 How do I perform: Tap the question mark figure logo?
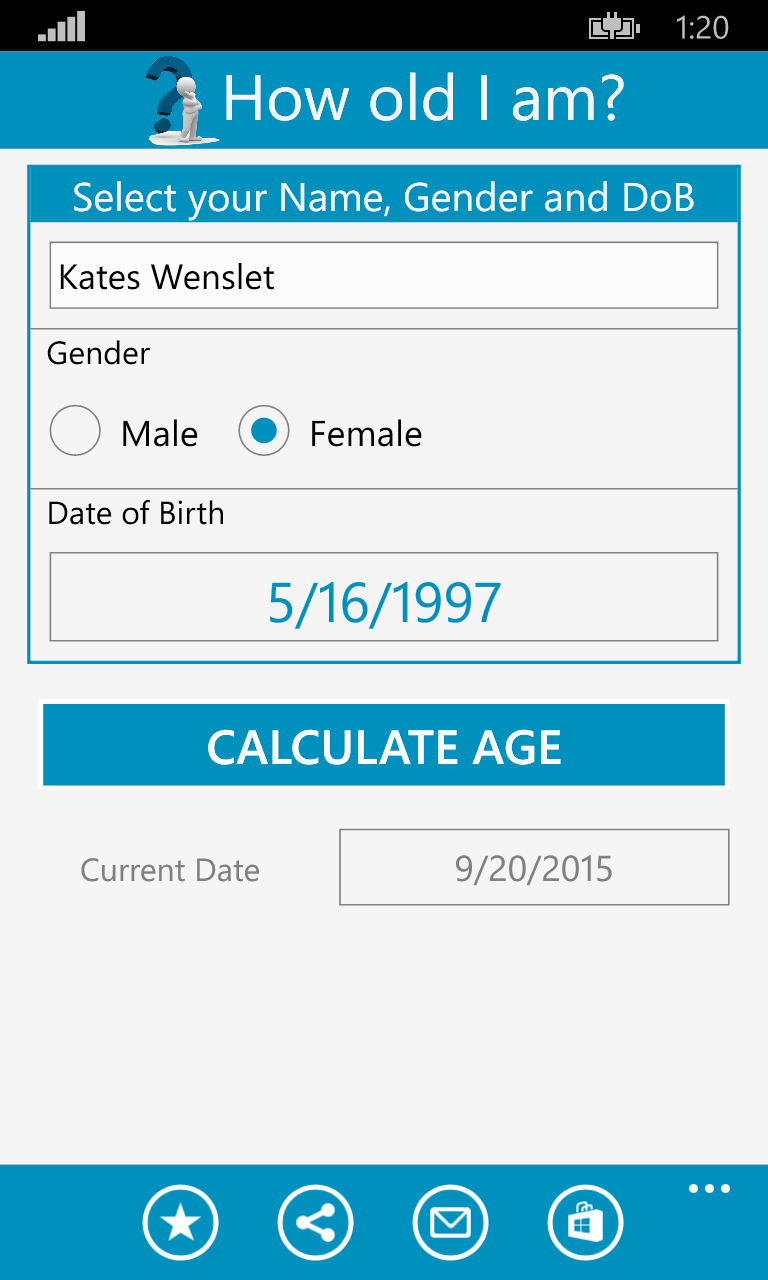(x=180, y=100)
